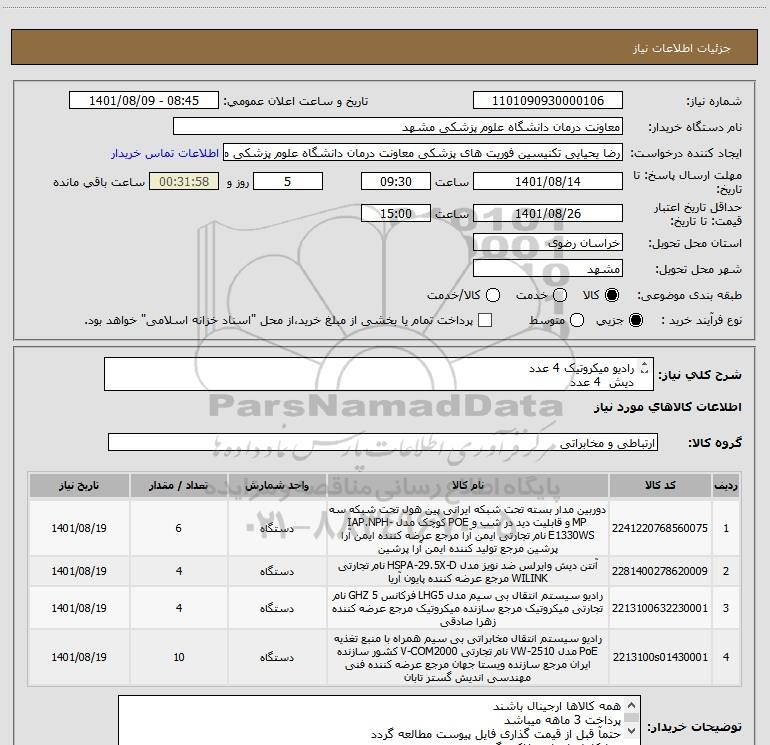Click the countdown timer 00:31:58

(184, 181)
